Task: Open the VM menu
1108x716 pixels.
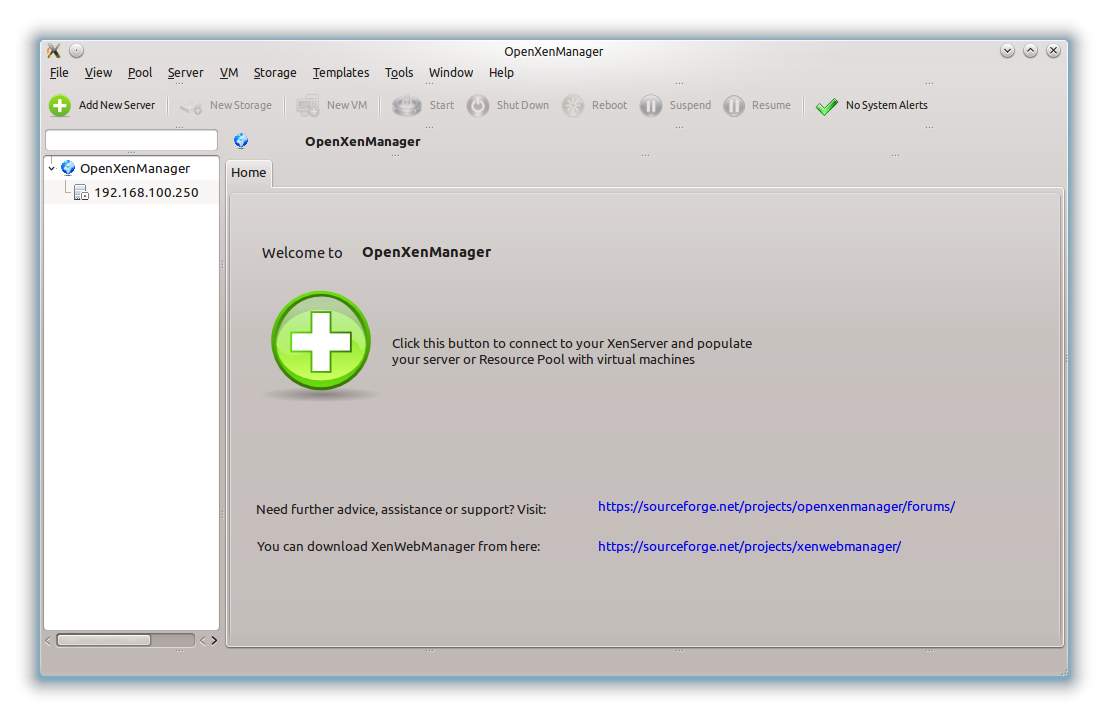Action: pyautogui.click(x=229, y=73)
